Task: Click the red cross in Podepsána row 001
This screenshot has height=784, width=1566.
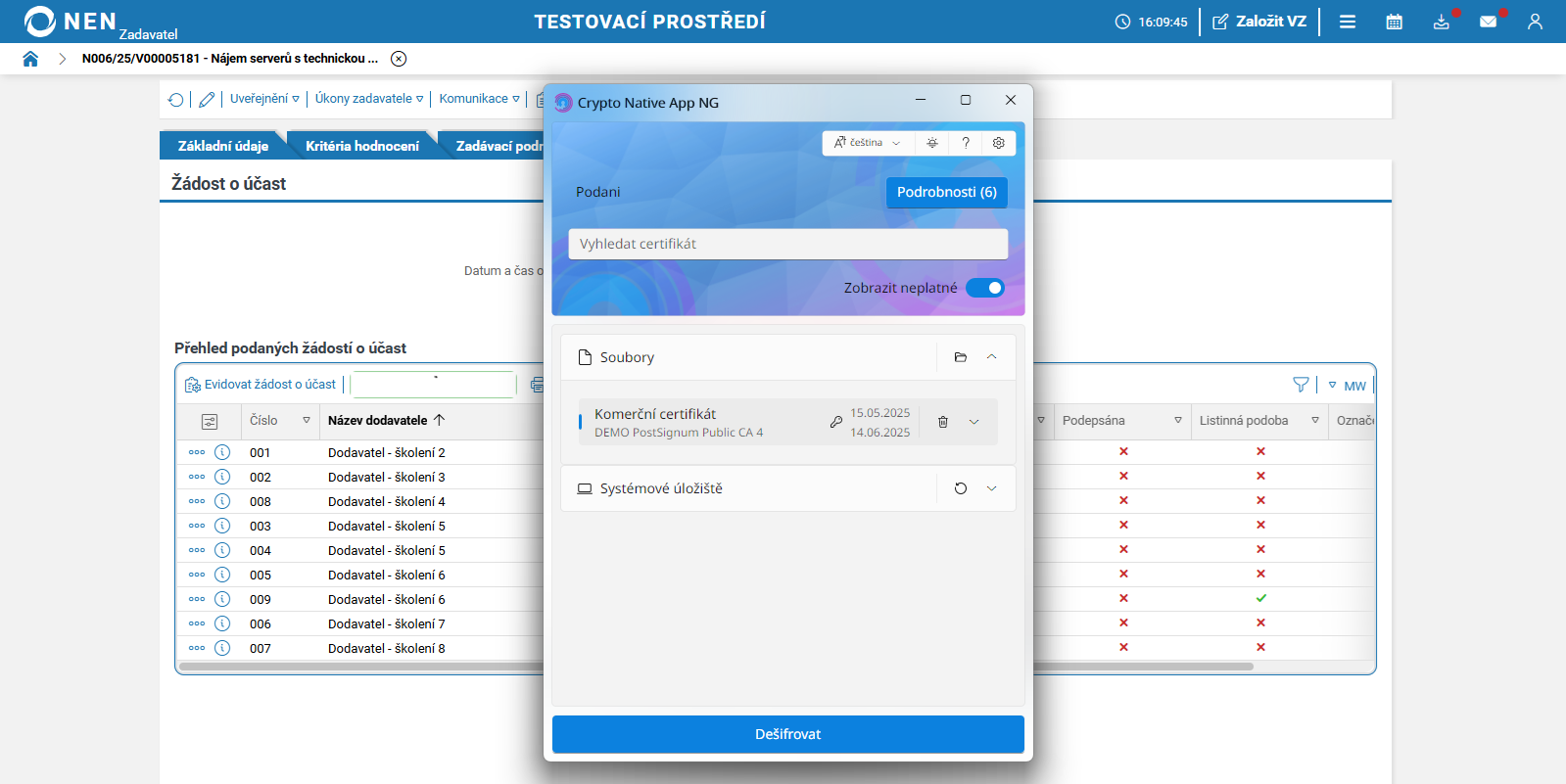Action: tap(1123, 451)
